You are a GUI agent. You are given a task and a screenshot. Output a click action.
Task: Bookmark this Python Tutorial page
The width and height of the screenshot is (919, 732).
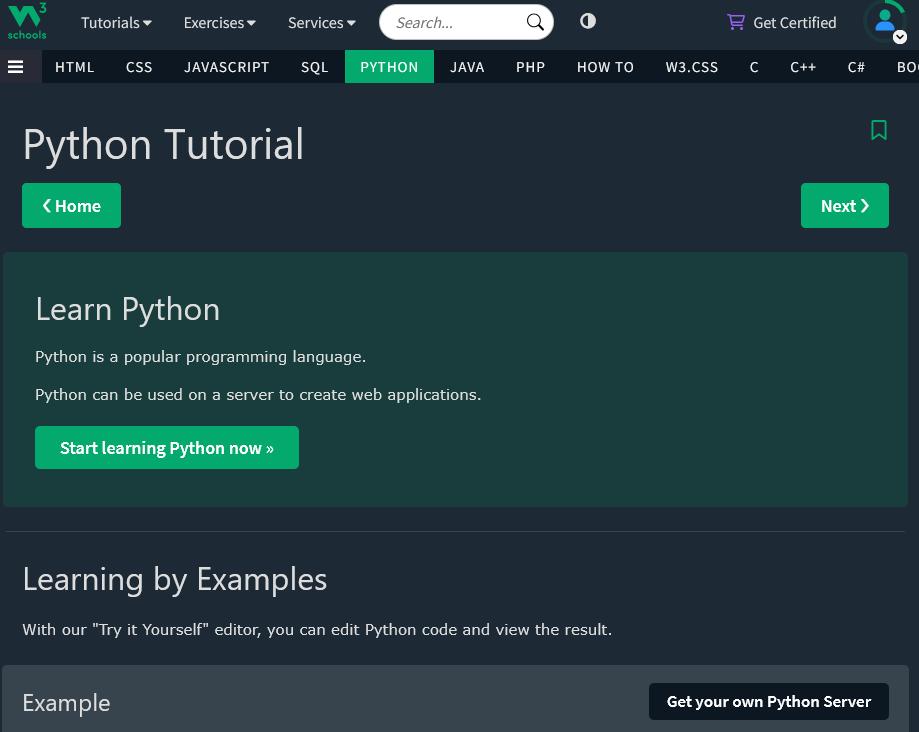[x=879, y=130]
